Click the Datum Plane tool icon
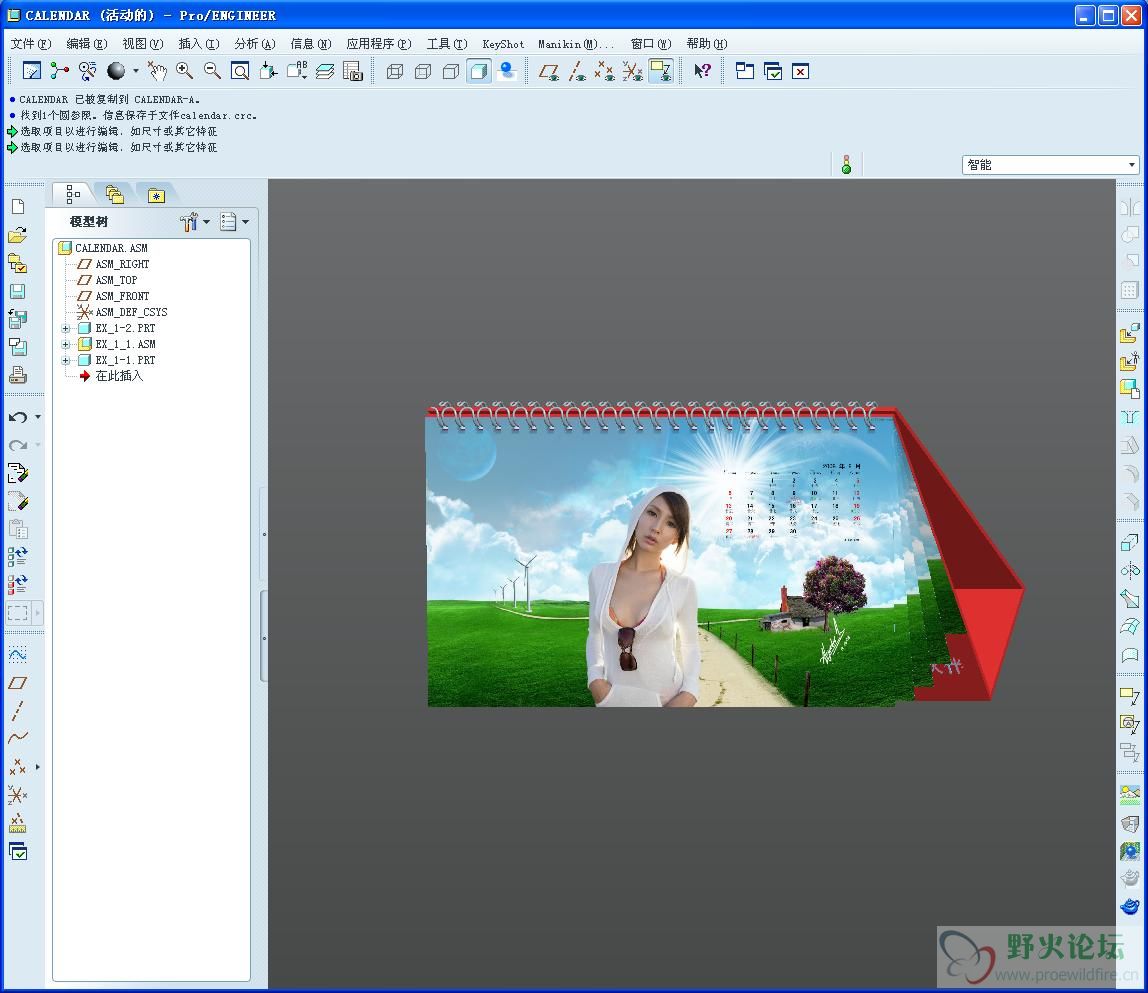The height and width of the screenshot is (993, 1148). pos(18,683)
